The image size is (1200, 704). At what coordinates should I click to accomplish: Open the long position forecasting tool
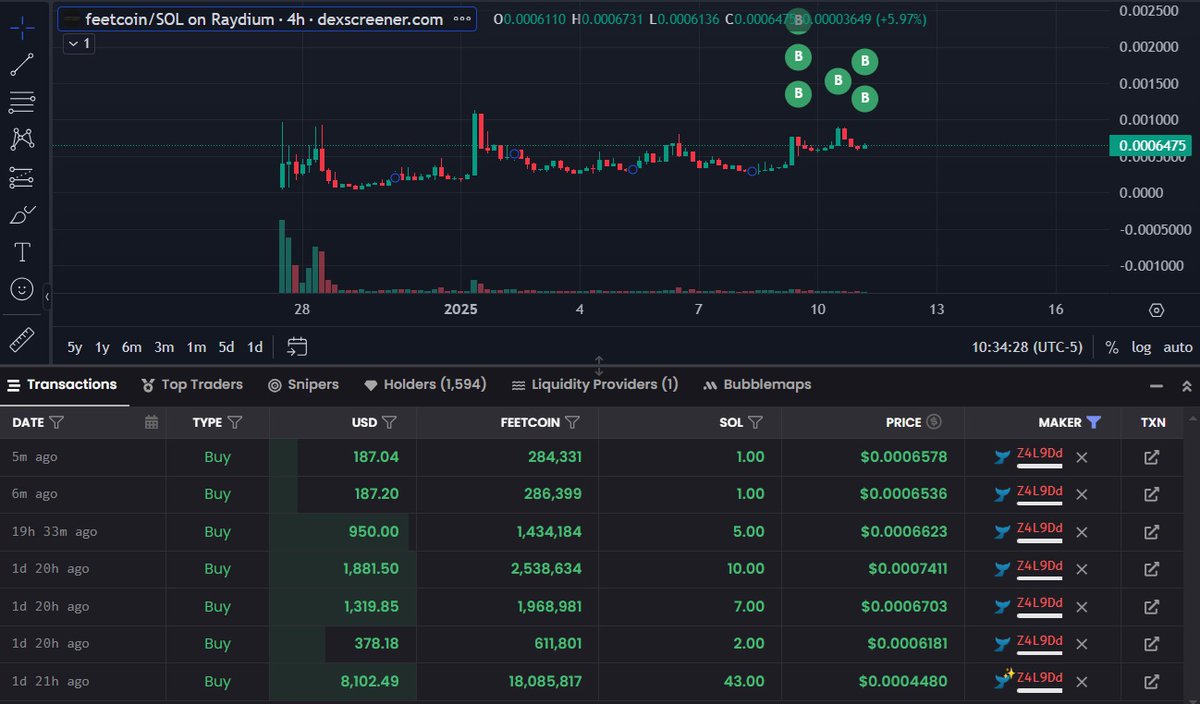(x=22, y=177)
